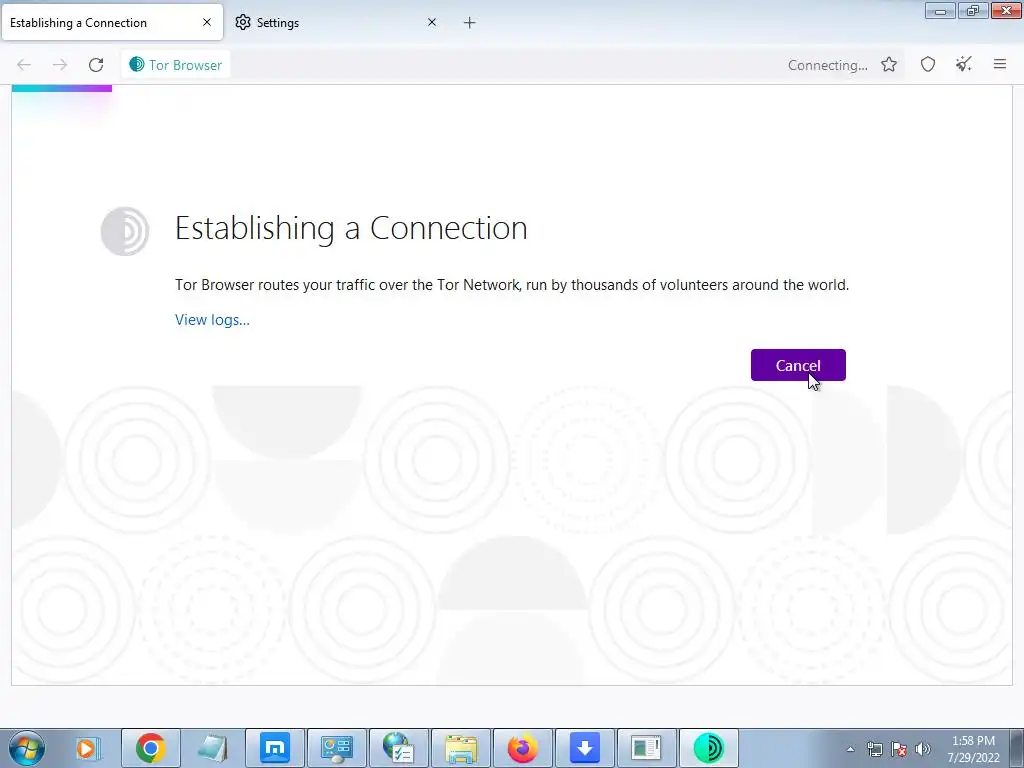Open a new tab with plus icon
This screenshot has height=768, width=1024.
click(470, 23)
